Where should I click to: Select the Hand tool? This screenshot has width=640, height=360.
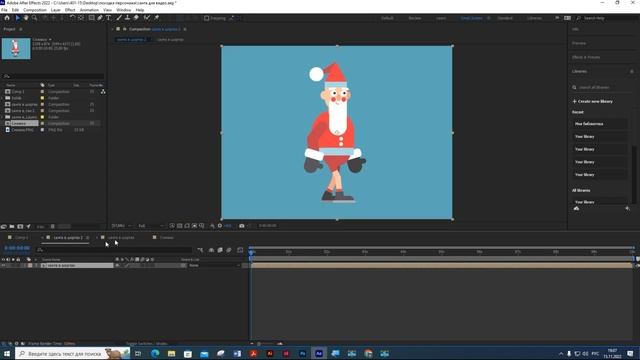click(x=26, y=18)
